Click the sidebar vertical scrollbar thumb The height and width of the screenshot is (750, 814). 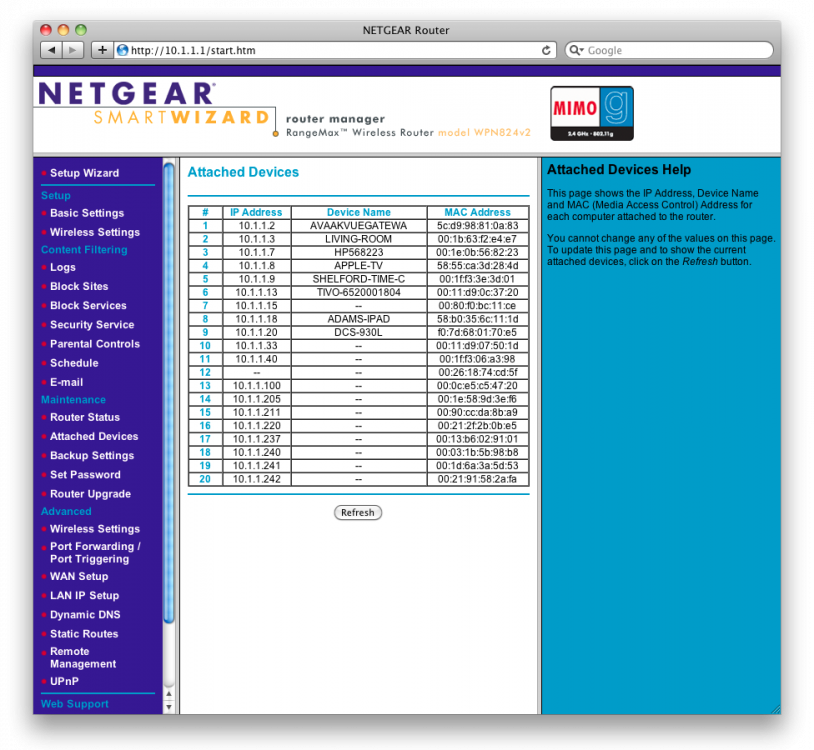(x=168, y=400)
